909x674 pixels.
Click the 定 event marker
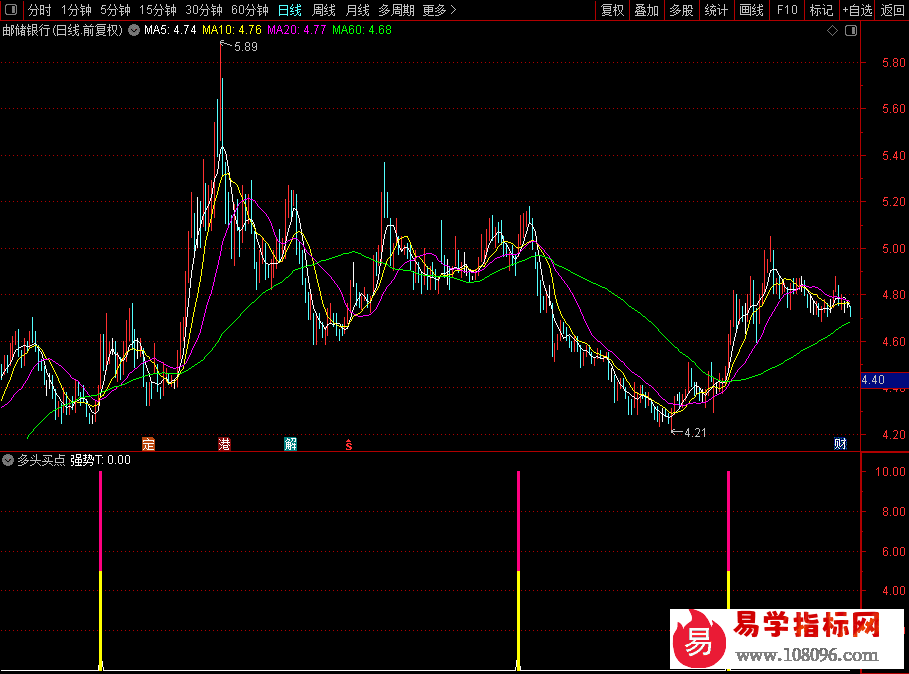click(148, 444)
